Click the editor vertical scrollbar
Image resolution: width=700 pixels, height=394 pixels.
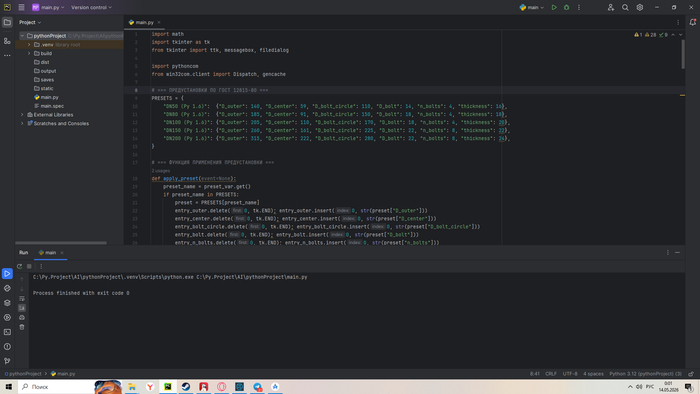pyautogui.click(x=683, y=54)
